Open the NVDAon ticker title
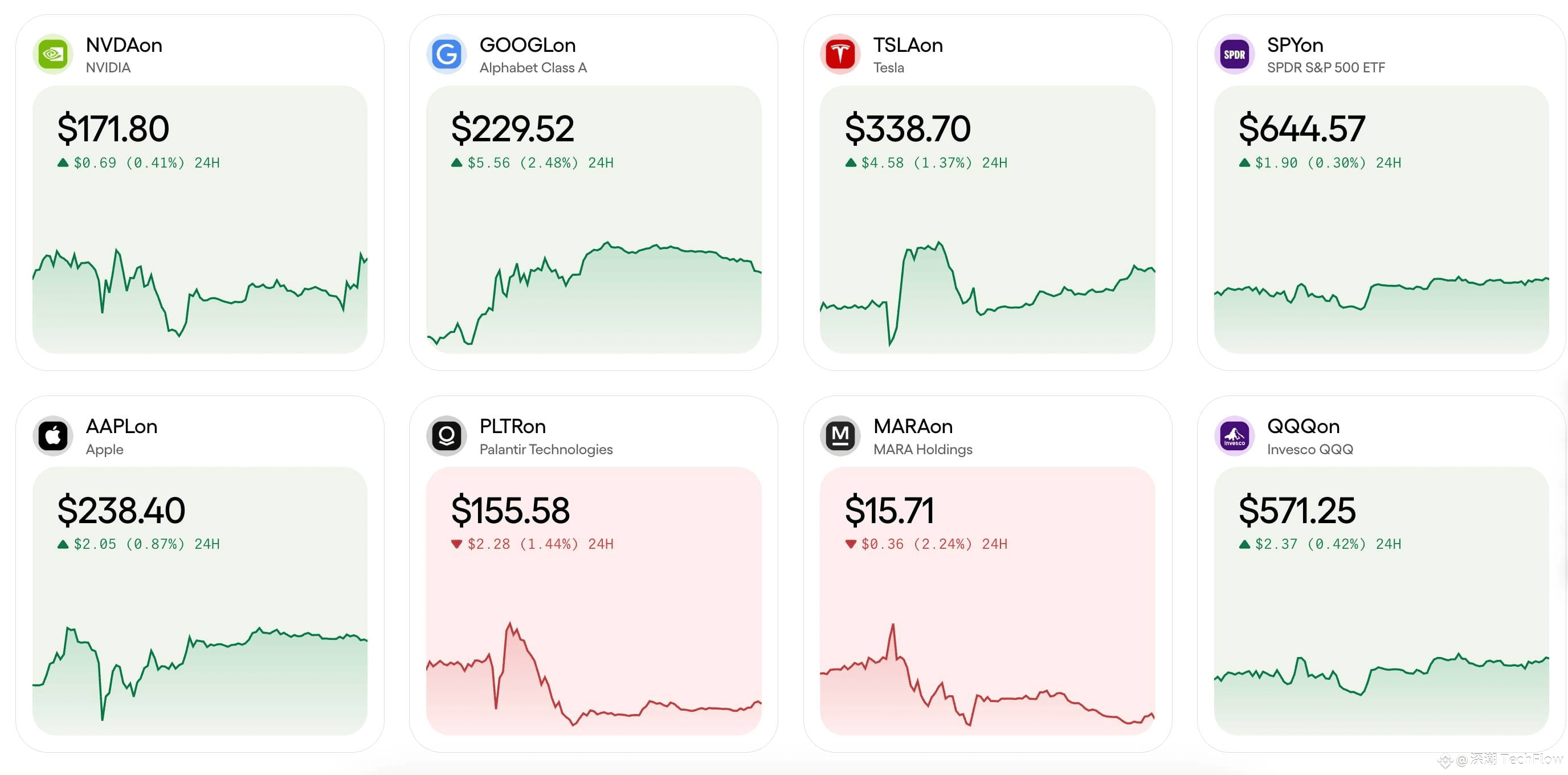Screen dimensions: 1568x775 click(x=124, y=45)
